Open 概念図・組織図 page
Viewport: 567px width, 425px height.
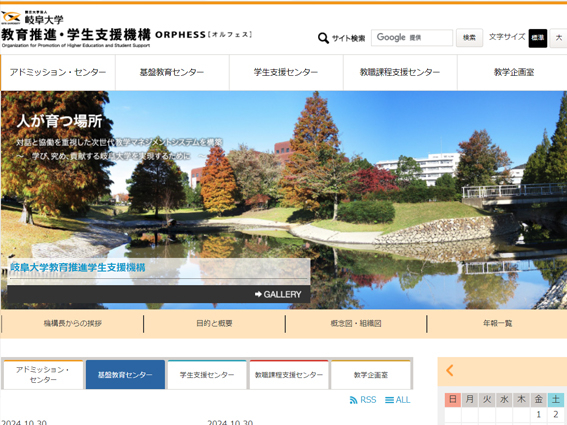[x=356, y=323]
